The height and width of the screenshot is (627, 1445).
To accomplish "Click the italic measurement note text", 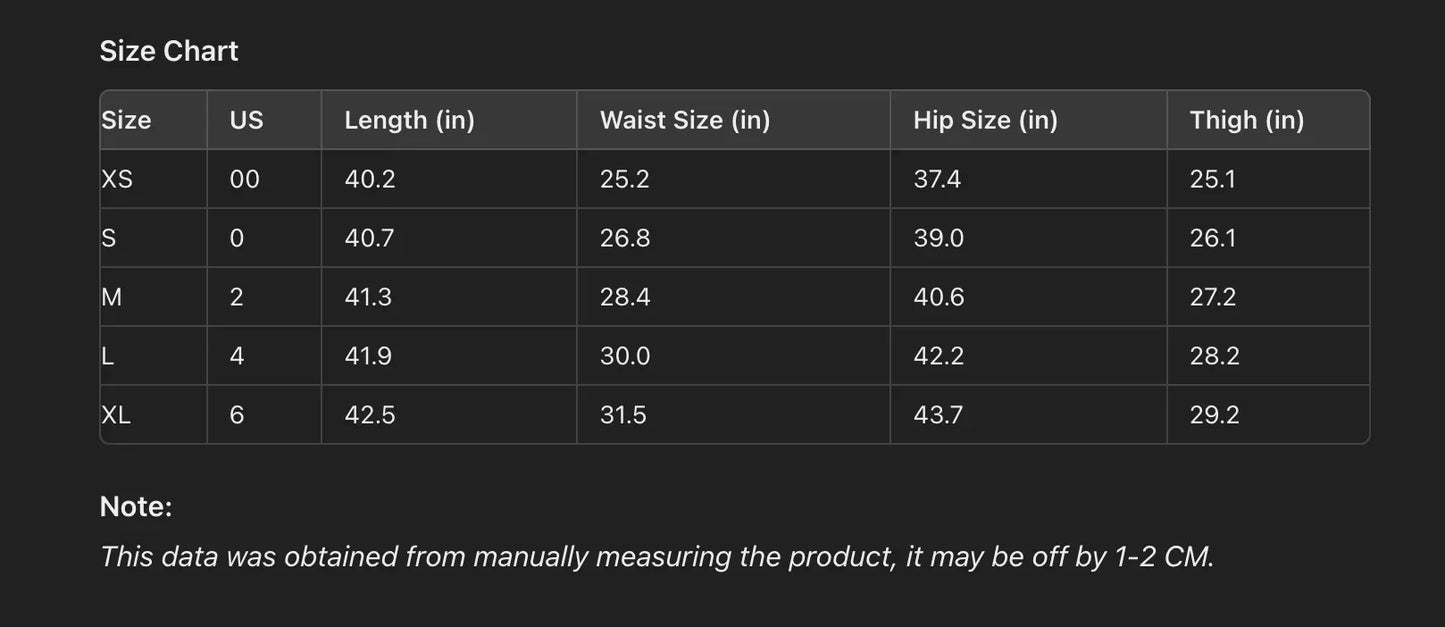I will 657,557.
